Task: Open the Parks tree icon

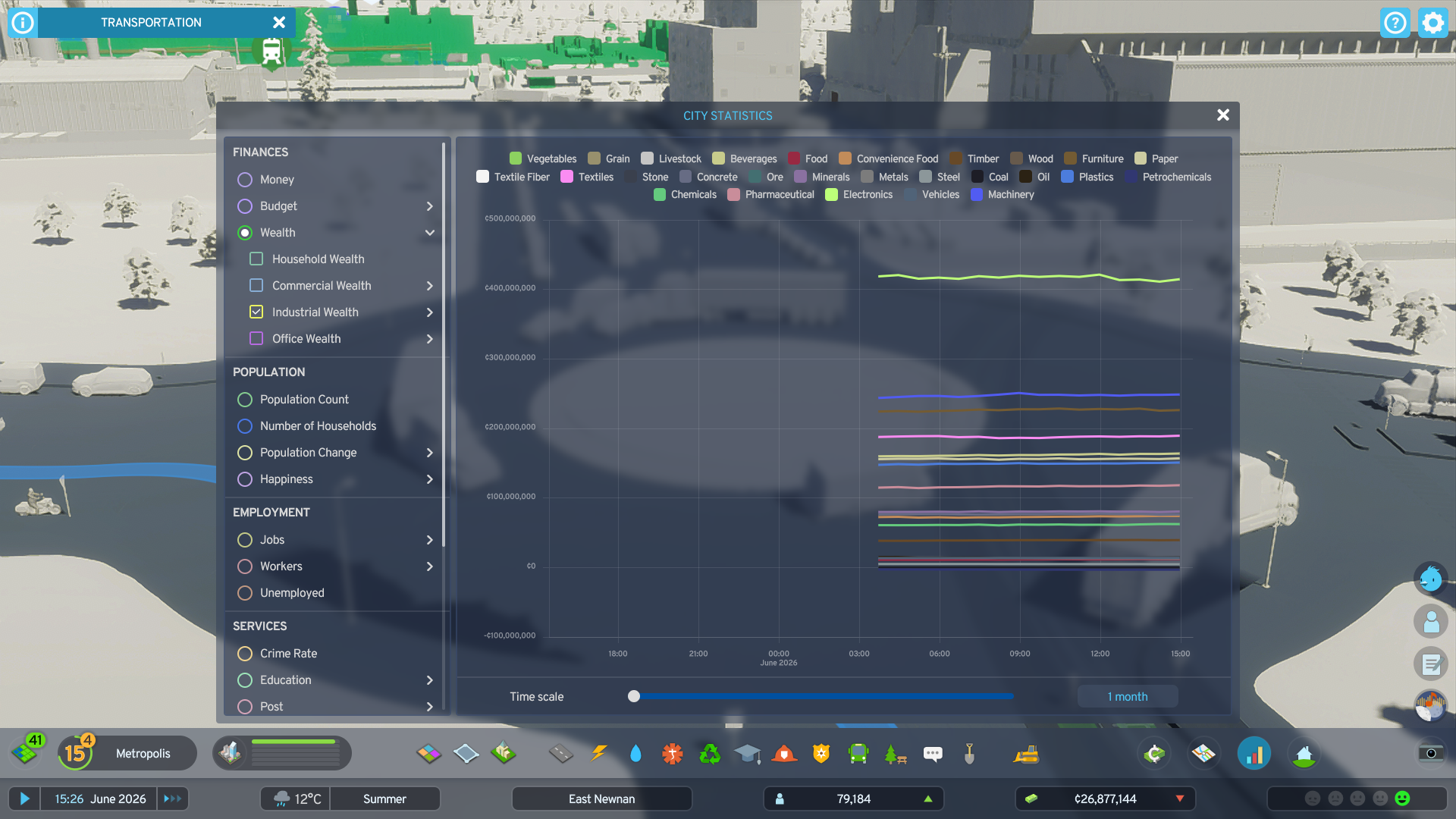Action: [896, 754]
